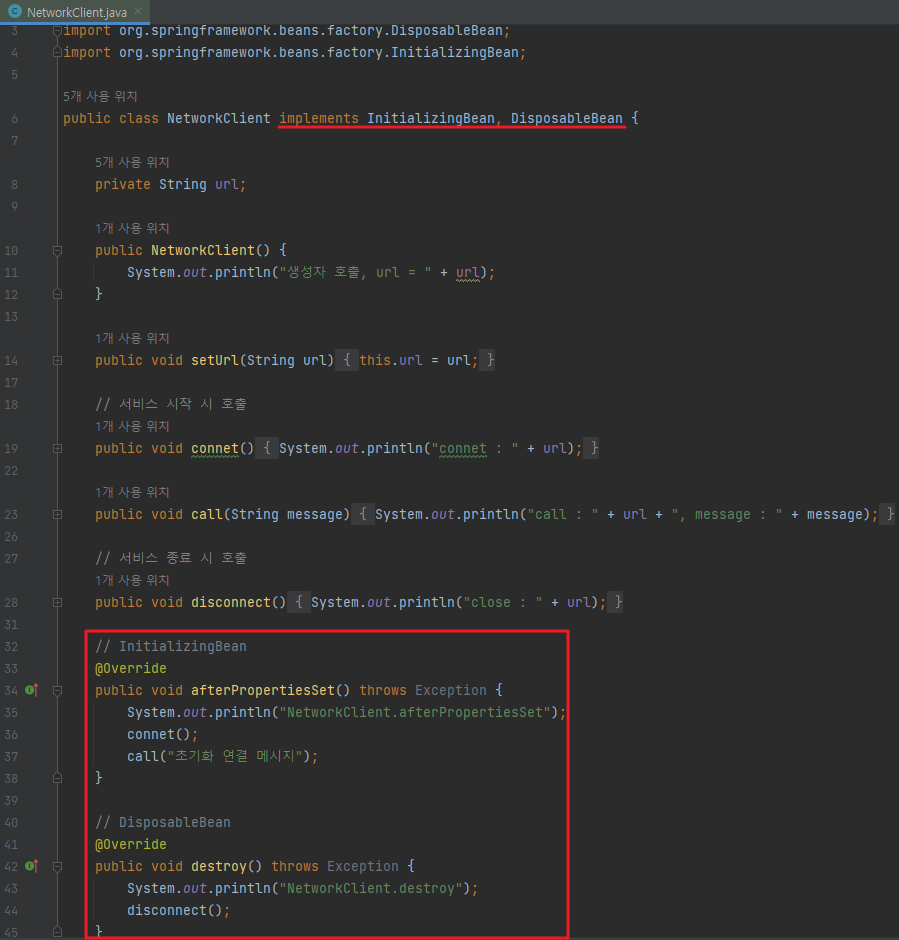Click the class name NetworkClient on line 6
This screenshot has width=899, height=940.
[x=219, y=118]
